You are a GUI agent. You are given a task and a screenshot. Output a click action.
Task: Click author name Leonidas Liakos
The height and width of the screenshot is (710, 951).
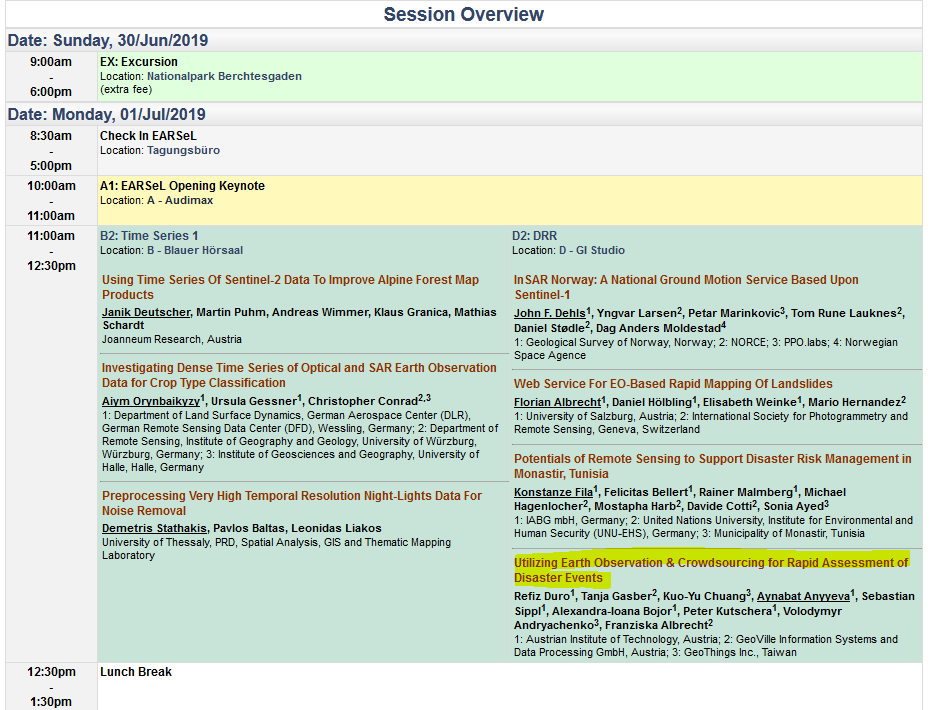point(336,528)
